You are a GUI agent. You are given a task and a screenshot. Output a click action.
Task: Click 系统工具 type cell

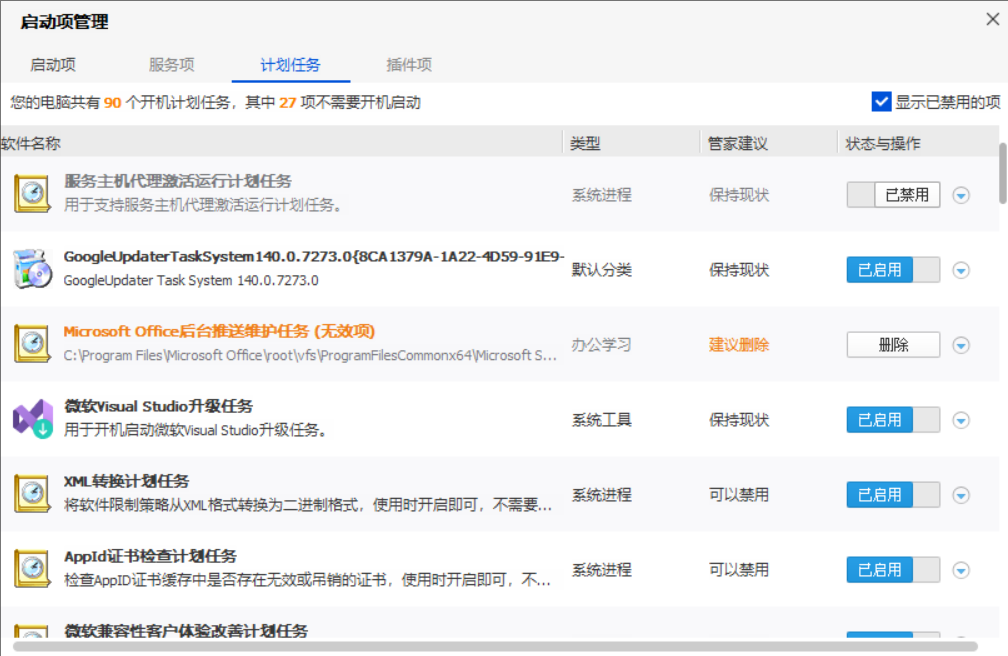[x=602, y=420]
